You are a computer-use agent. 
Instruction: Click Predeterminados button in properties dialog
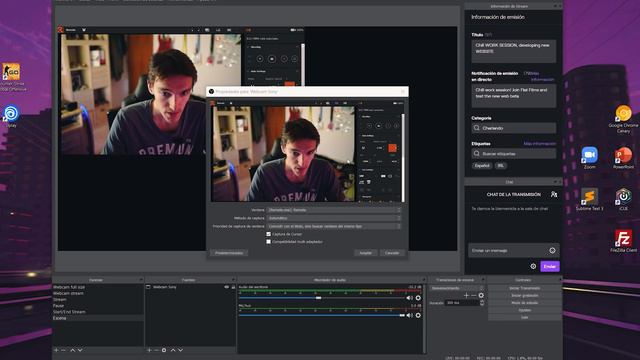click(x=229, y=253)
